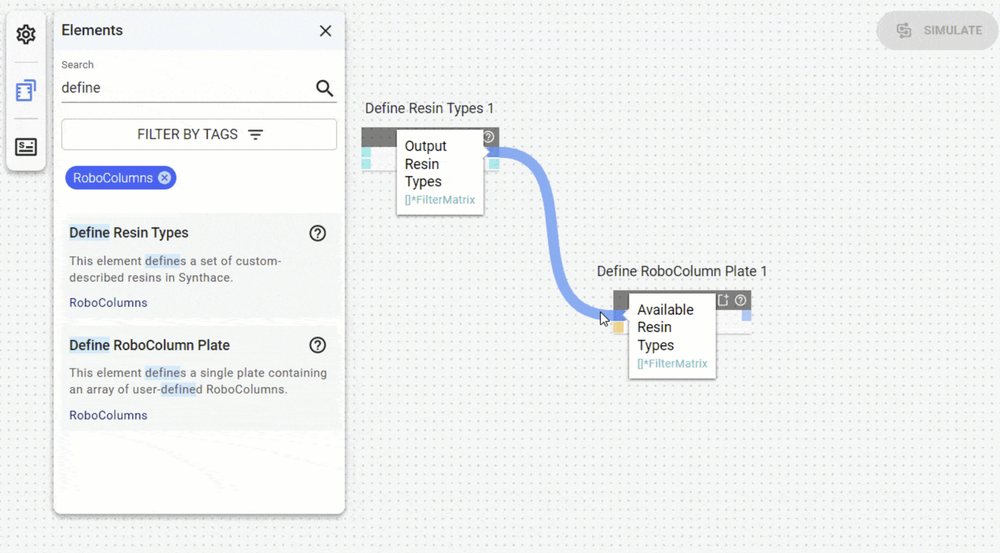Screen dimensions: 1000x553
Task: Show help for Define Resin Types element
Action: [318, 233]
